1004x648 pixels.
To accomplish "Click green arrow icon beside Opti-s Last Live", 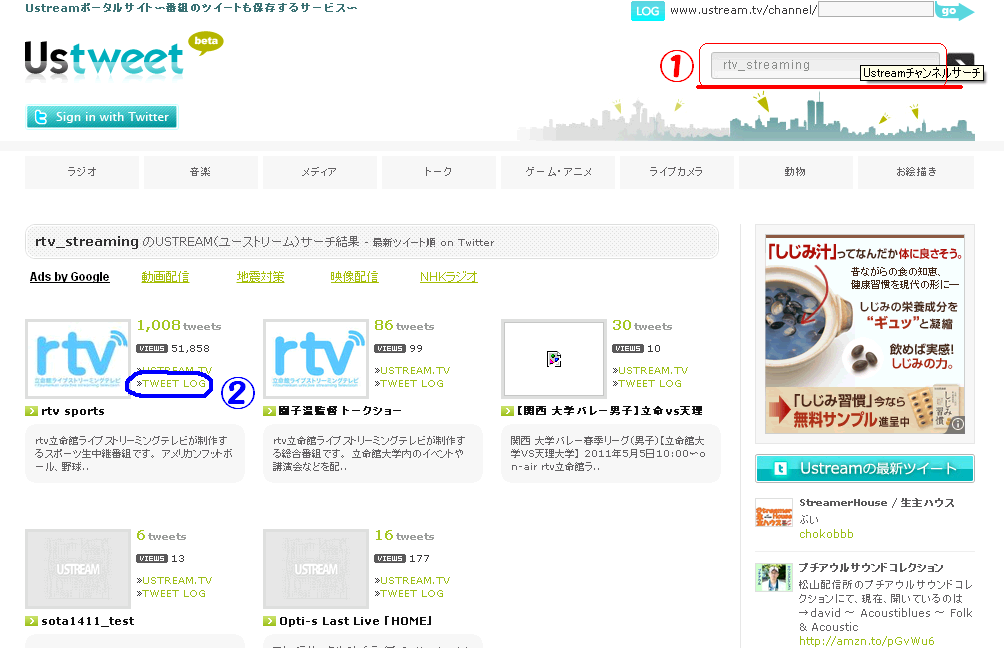I will (x=270, y=621).
